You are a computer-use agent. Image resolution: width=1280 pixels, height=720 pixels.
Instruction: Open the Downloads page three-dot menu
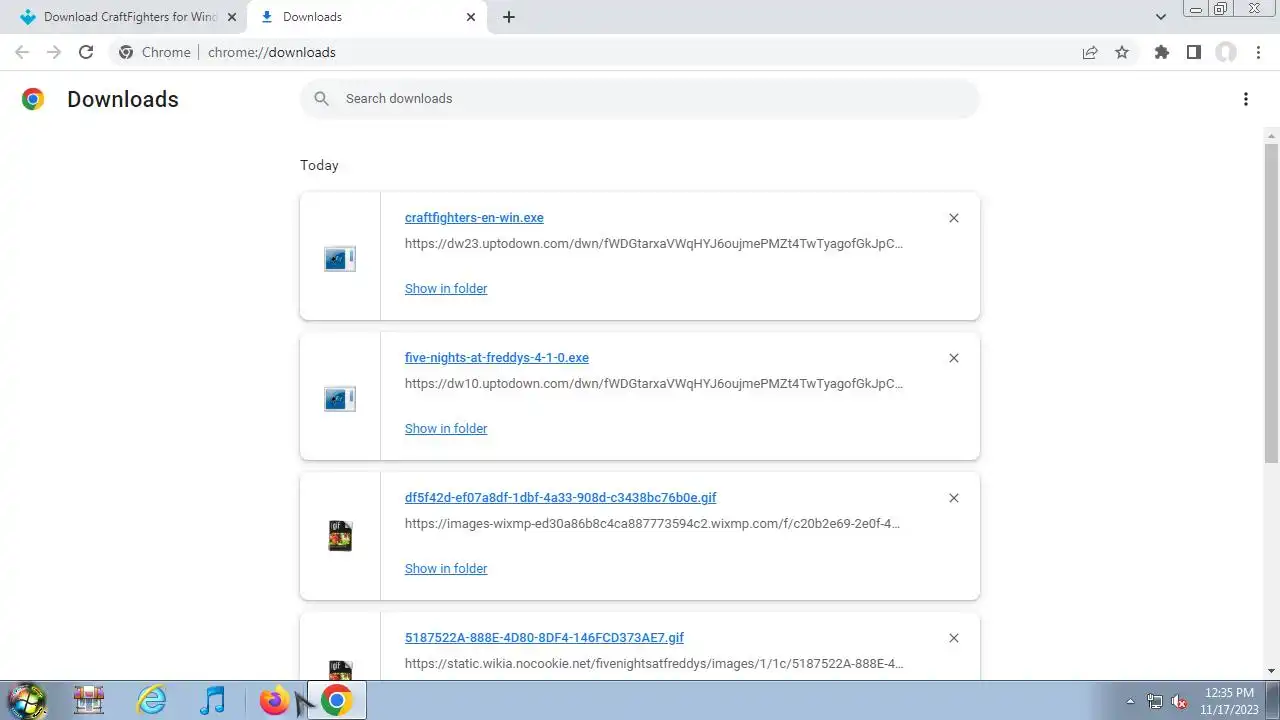[1246, 99]
